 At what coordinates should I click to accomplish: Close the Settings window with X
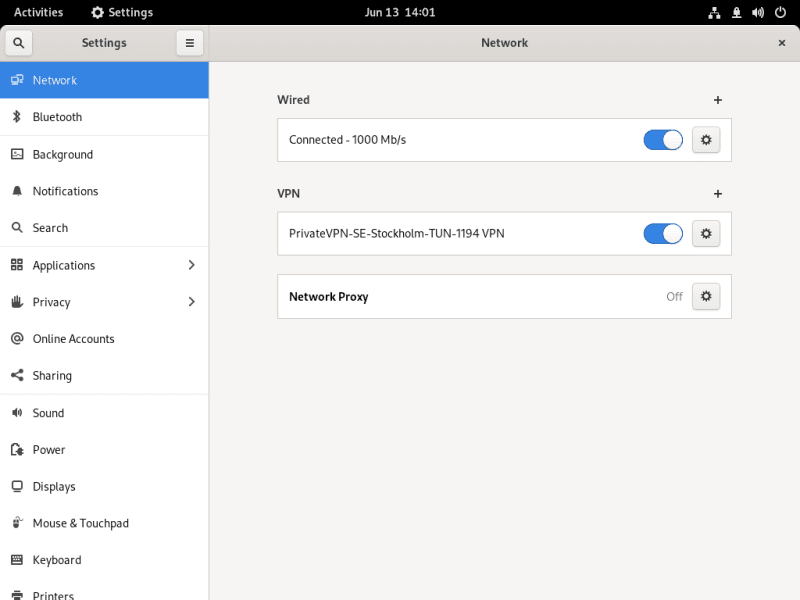click(x=782, y=43)
